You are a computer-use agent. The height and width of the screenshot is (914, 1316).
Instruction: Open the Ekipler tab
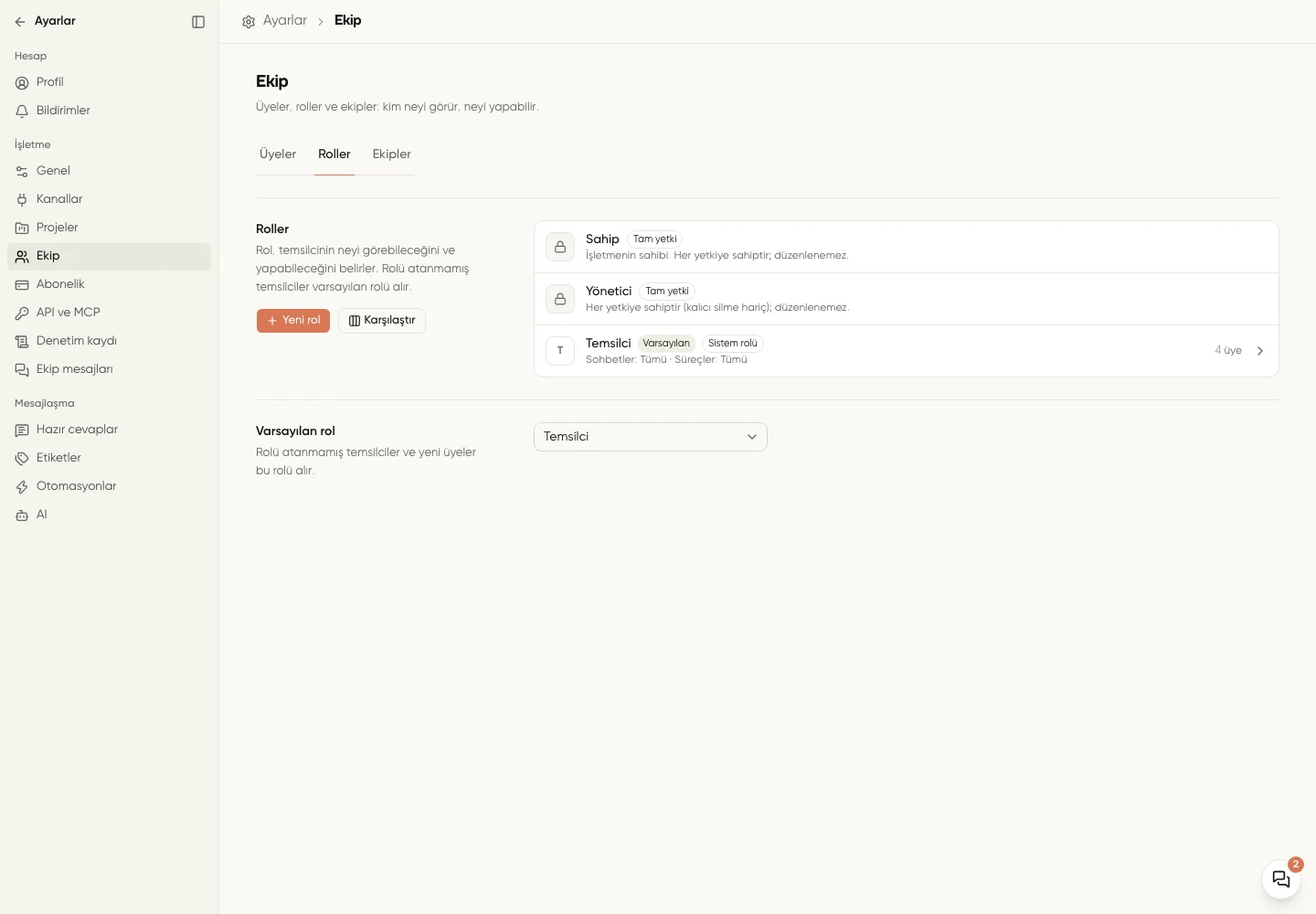[x=392, y=154]
